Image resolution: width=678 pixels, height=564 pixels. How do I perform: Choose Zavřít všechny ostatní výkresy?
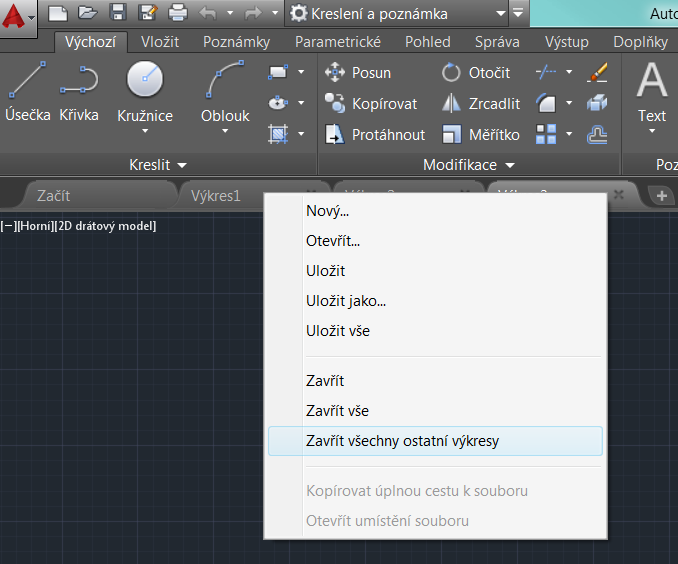point(435,441)
